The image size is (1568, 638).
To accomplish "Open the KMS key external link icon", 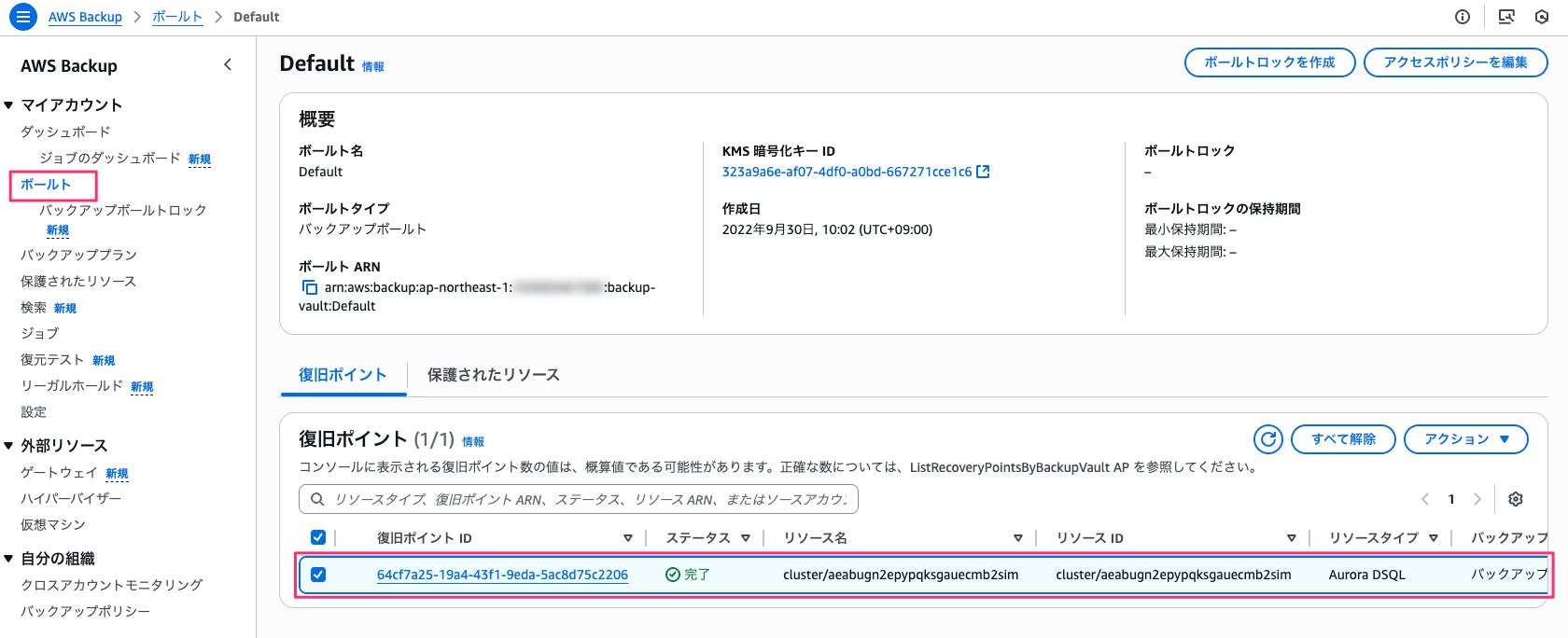I will coord(983,172).
